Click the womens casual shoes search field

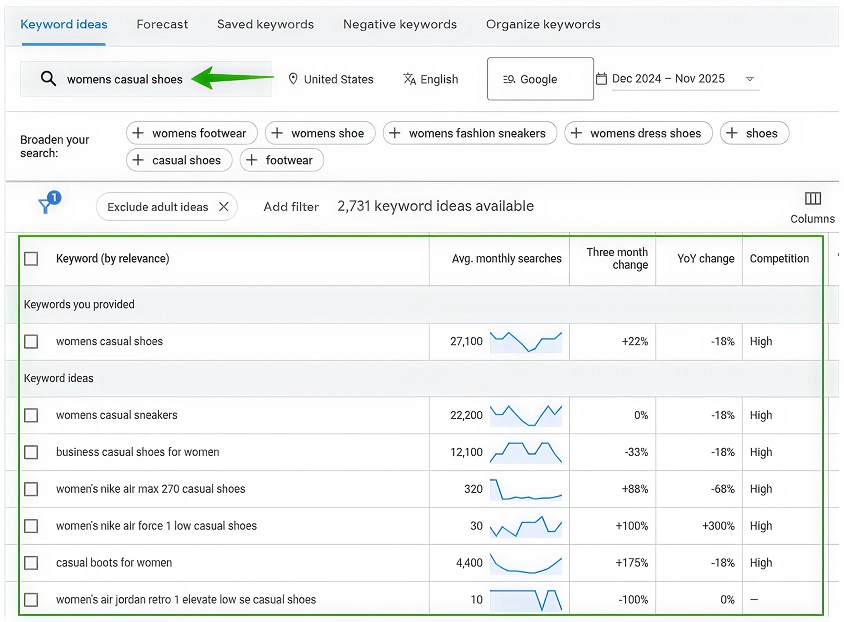(146, 79)
